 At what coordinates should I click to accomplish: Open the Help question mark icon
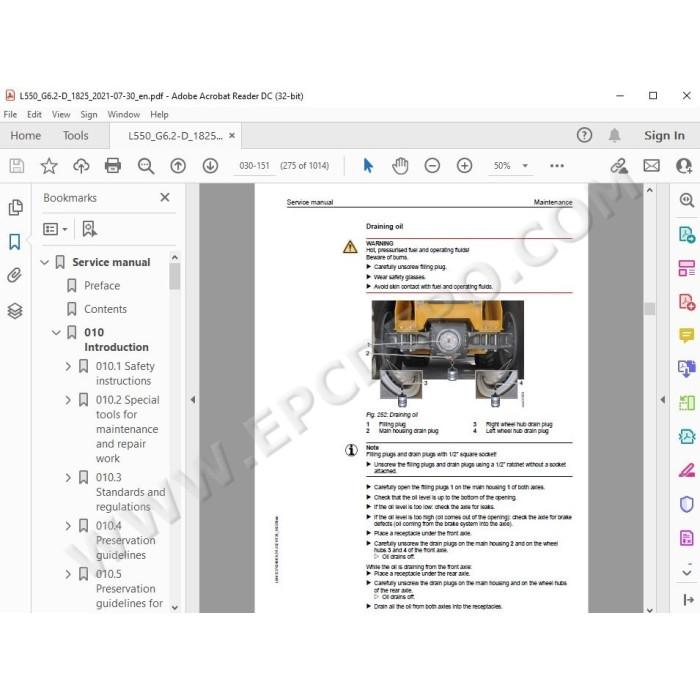click(584, 135)
